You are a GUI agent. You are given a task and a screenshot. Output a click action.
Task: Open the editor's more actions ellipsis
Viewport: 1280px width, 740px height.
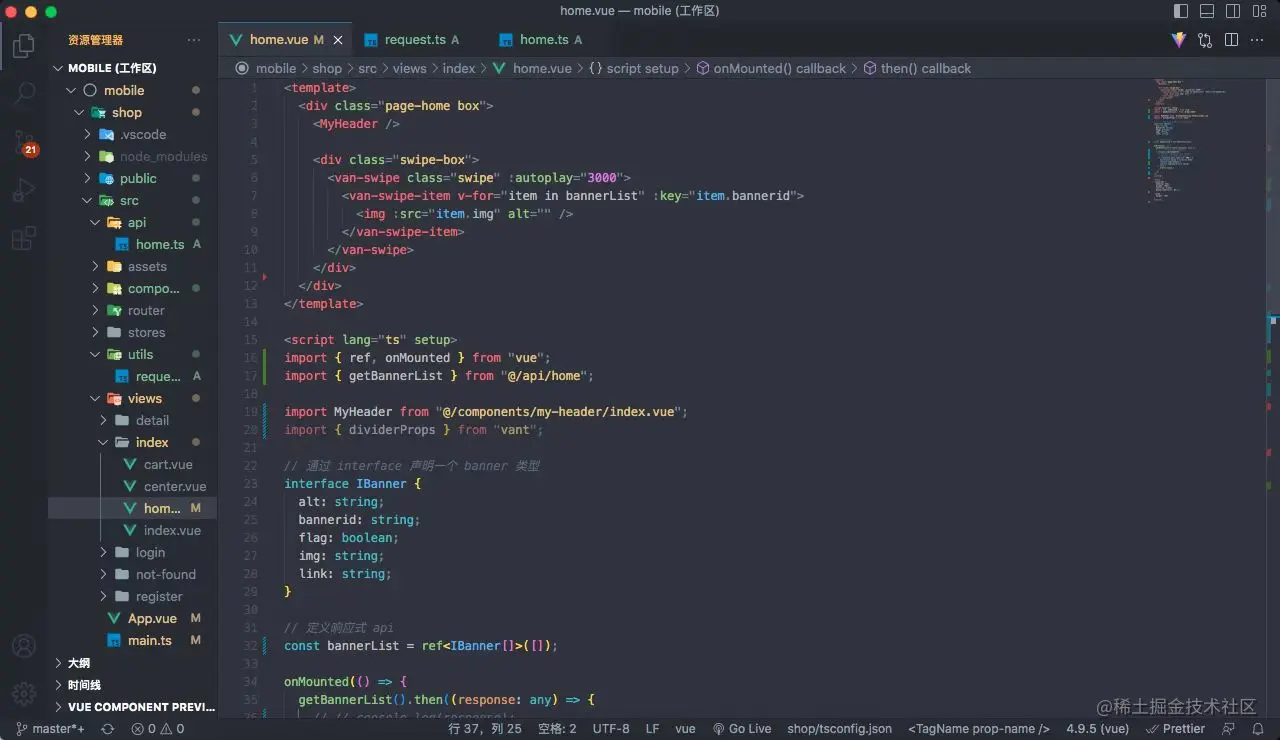(x=1257, y=40)
